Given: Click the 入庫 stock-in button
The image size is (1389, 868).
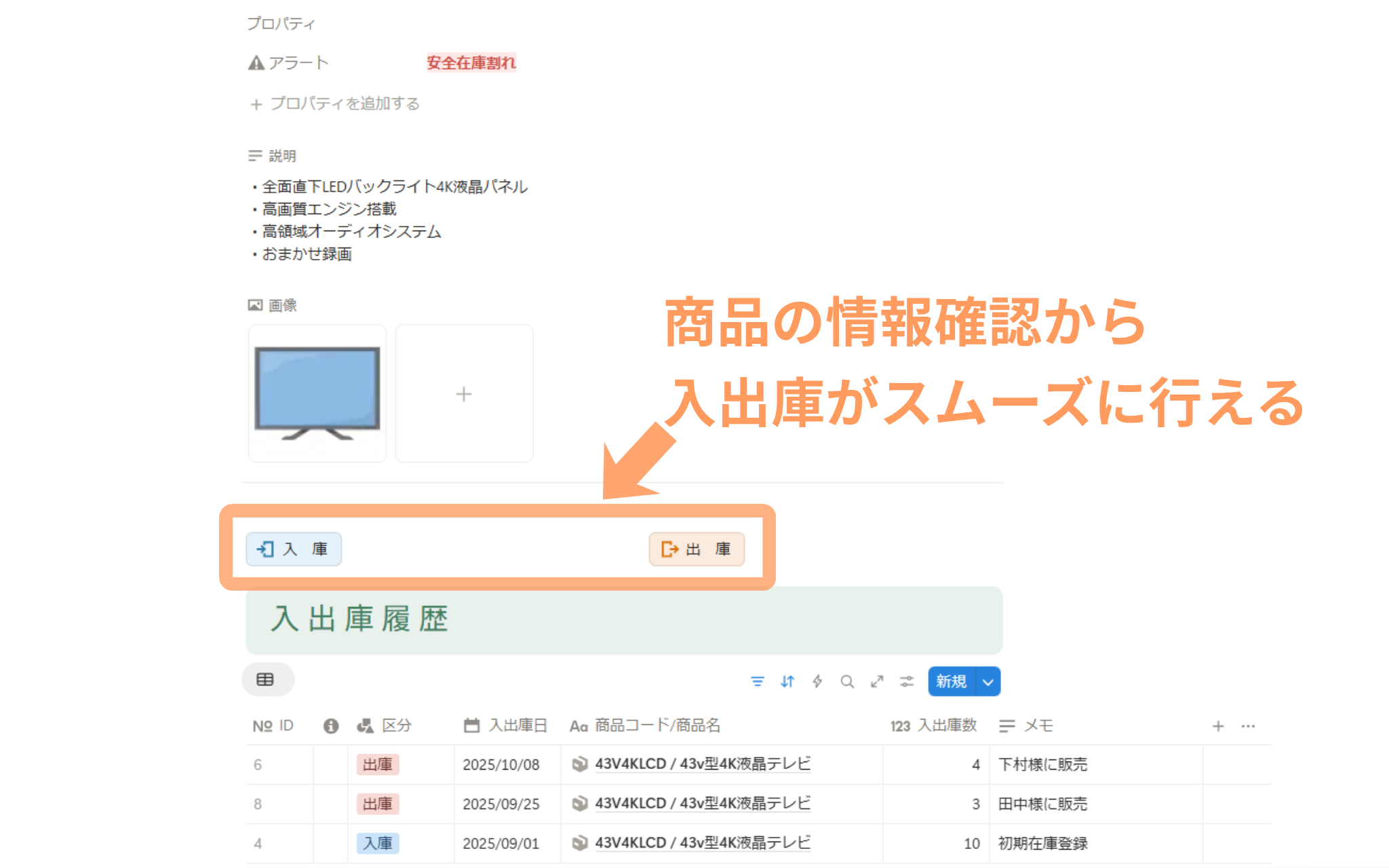Looking at the screenshot, I should pos(293,549).
